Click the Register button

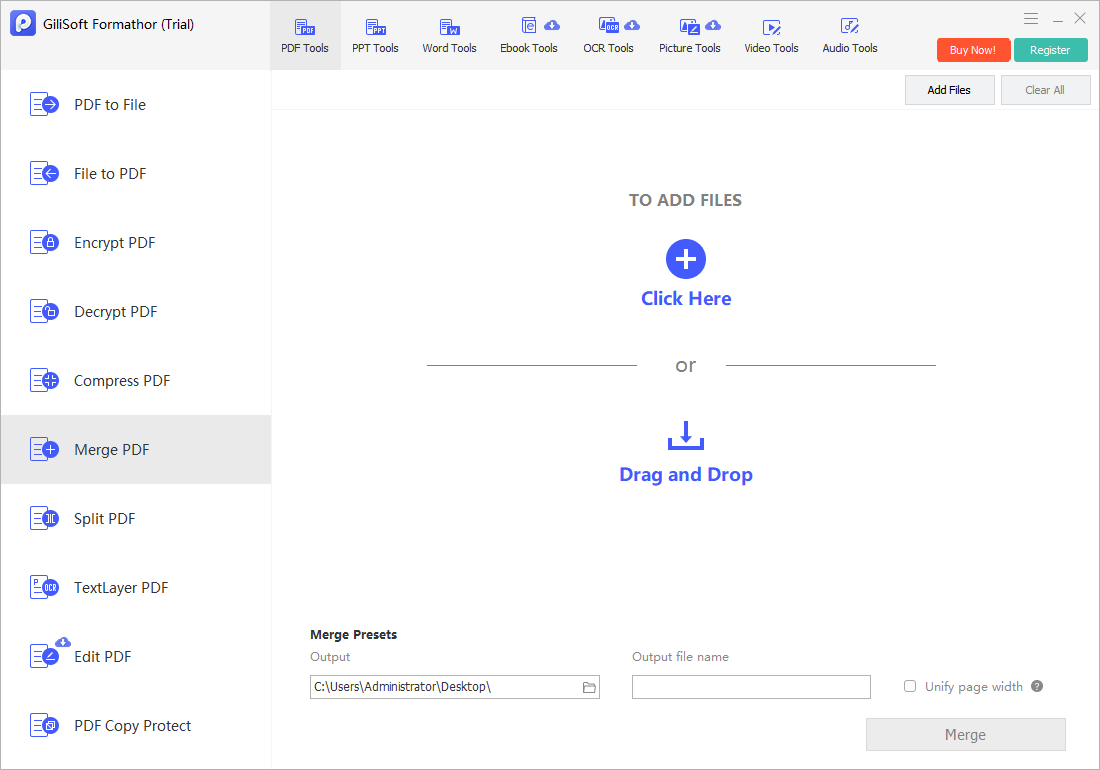pos(1050,50)
